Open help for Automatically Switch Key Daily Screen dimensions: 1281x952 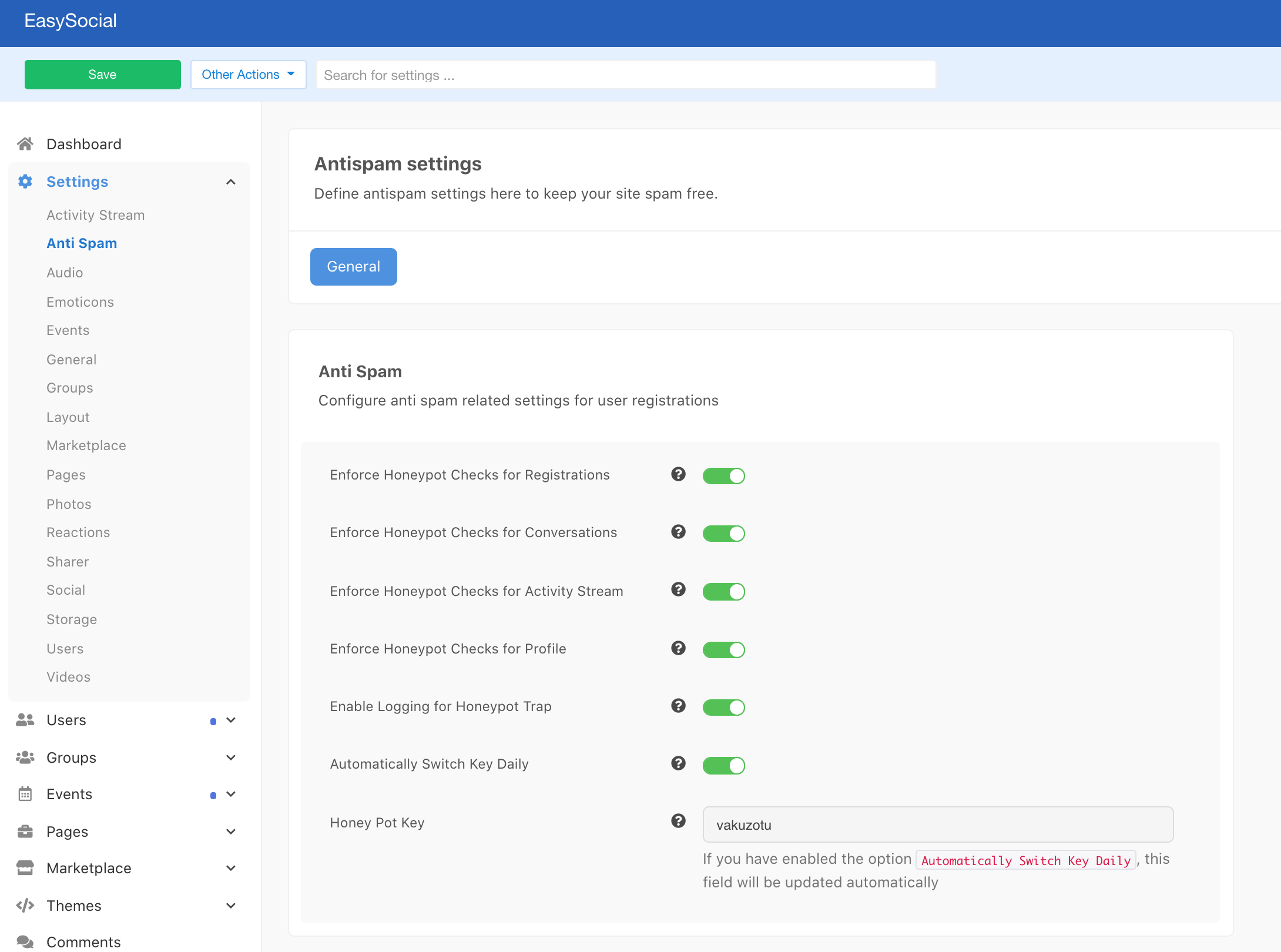tap(678, 763)
